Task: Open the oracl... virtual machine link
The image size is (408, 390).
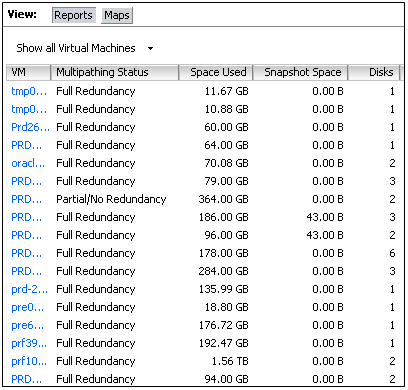Action: tap(28, 163)
